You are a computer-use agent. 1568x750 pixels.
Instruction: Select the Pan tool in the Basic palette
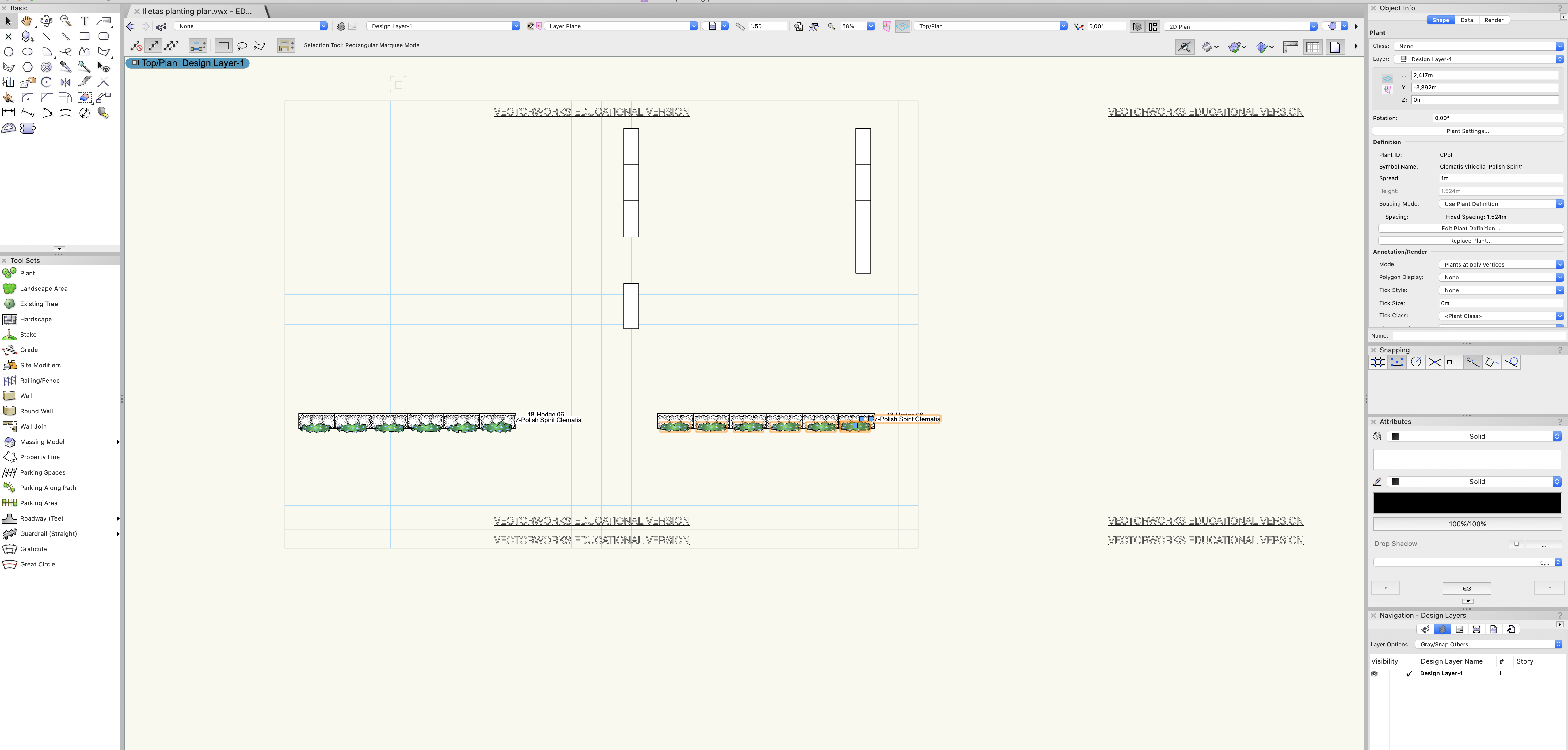click(27, 21)
